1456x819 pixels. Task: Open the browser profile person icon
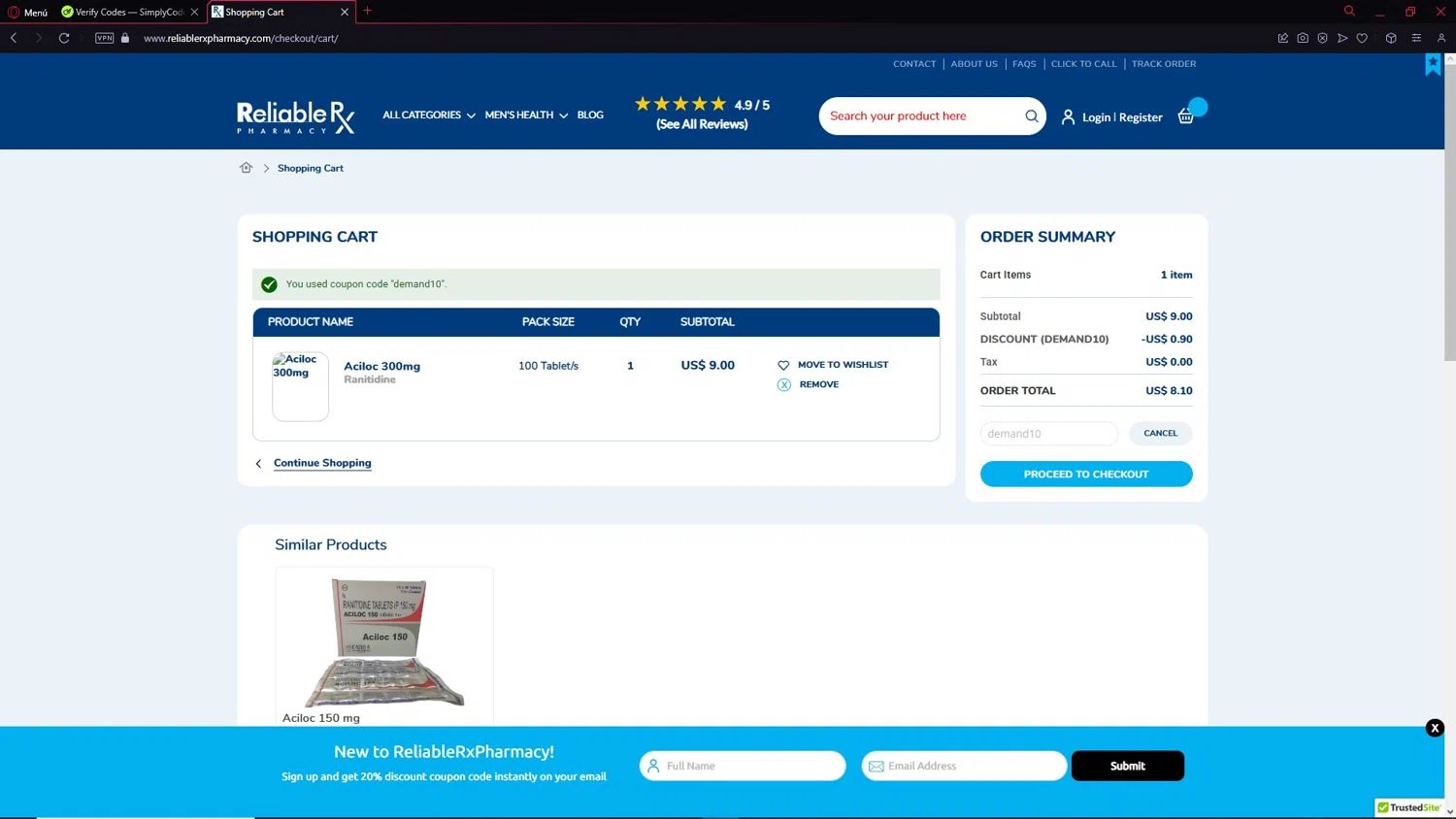(x=1441, y=38)
